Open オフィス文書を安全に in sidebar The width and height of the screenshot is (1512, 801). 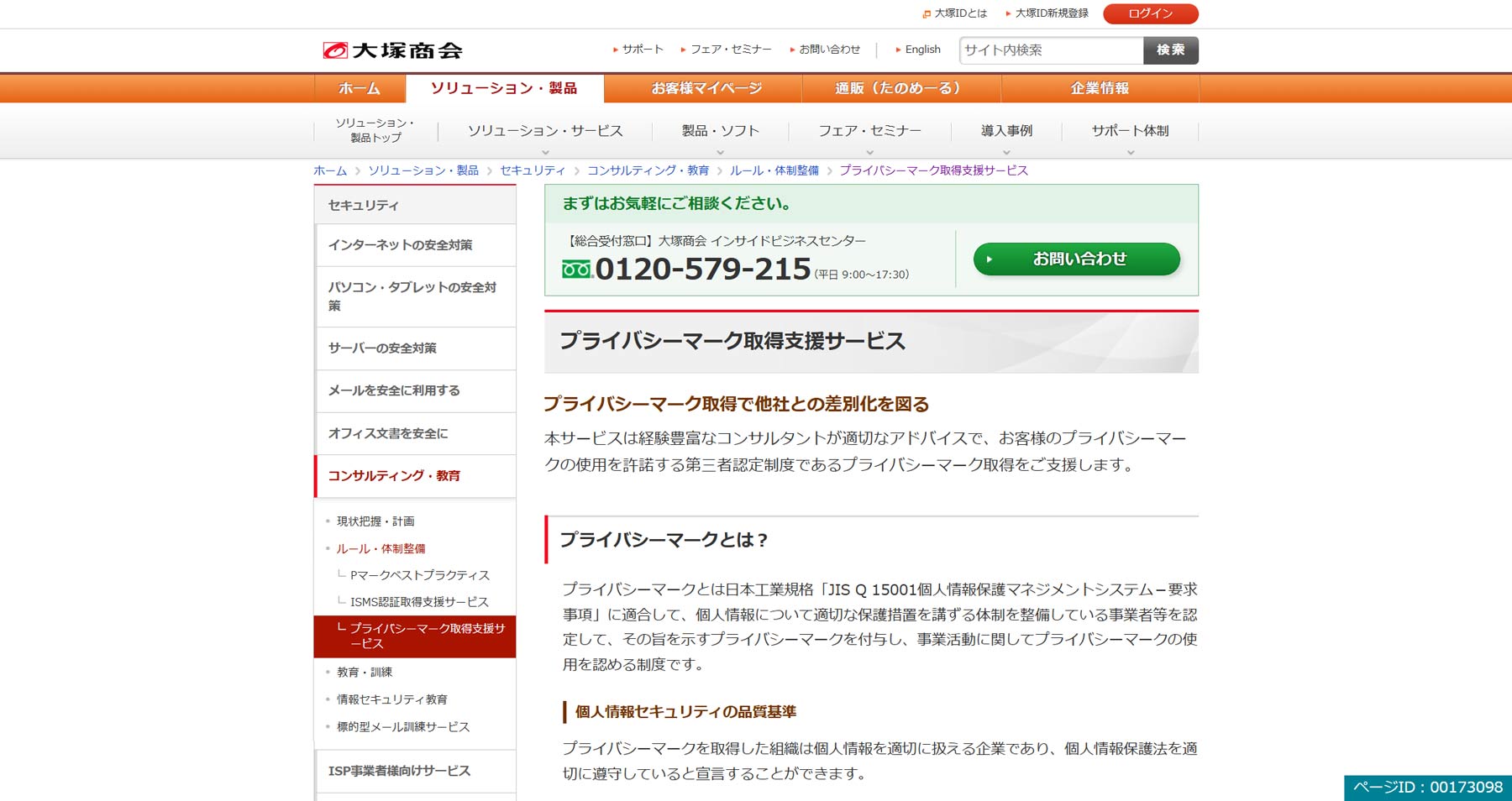pyautogui.click(x=415, y=434)
